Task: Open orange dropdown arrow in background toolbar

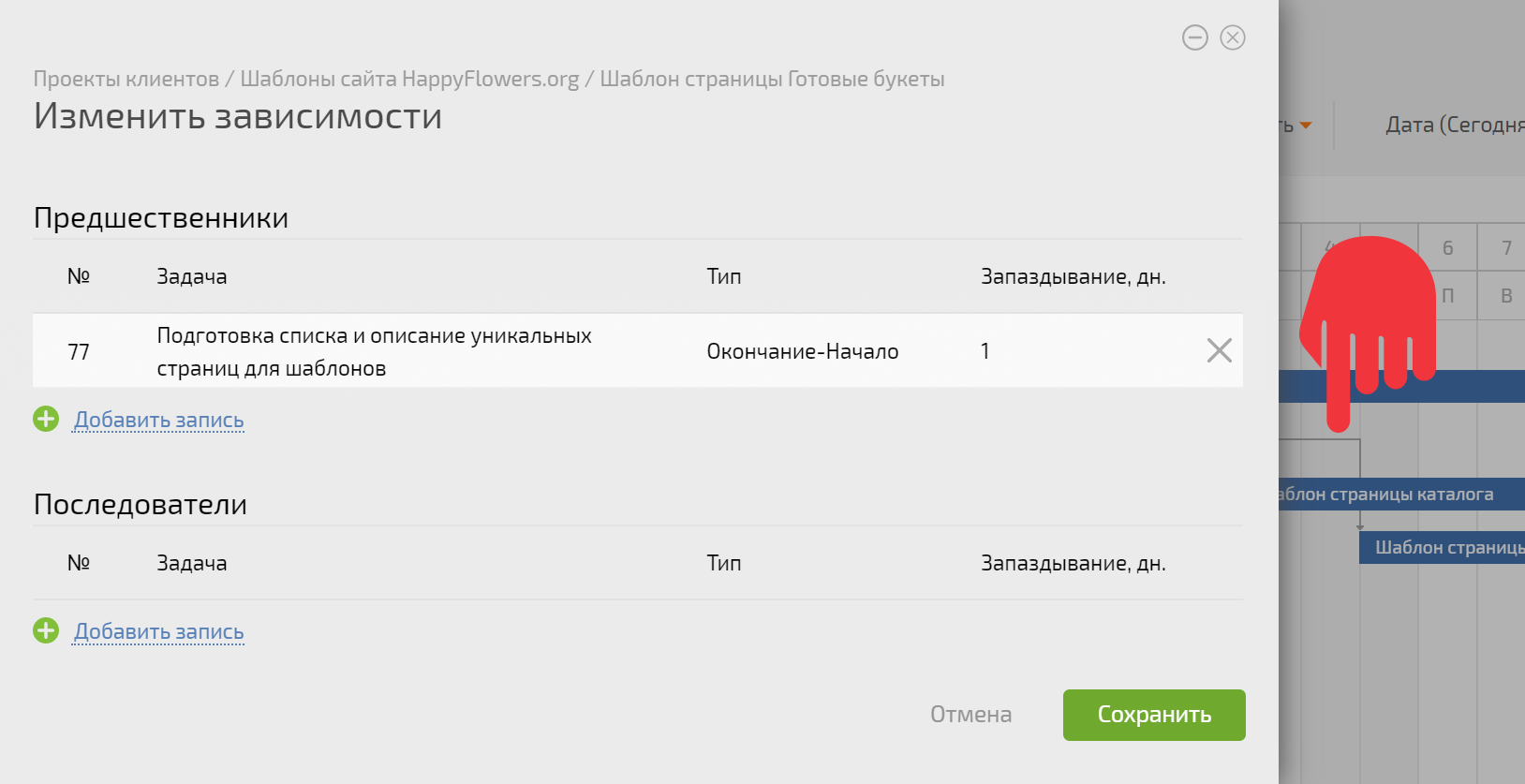Action: point(1306,126)
